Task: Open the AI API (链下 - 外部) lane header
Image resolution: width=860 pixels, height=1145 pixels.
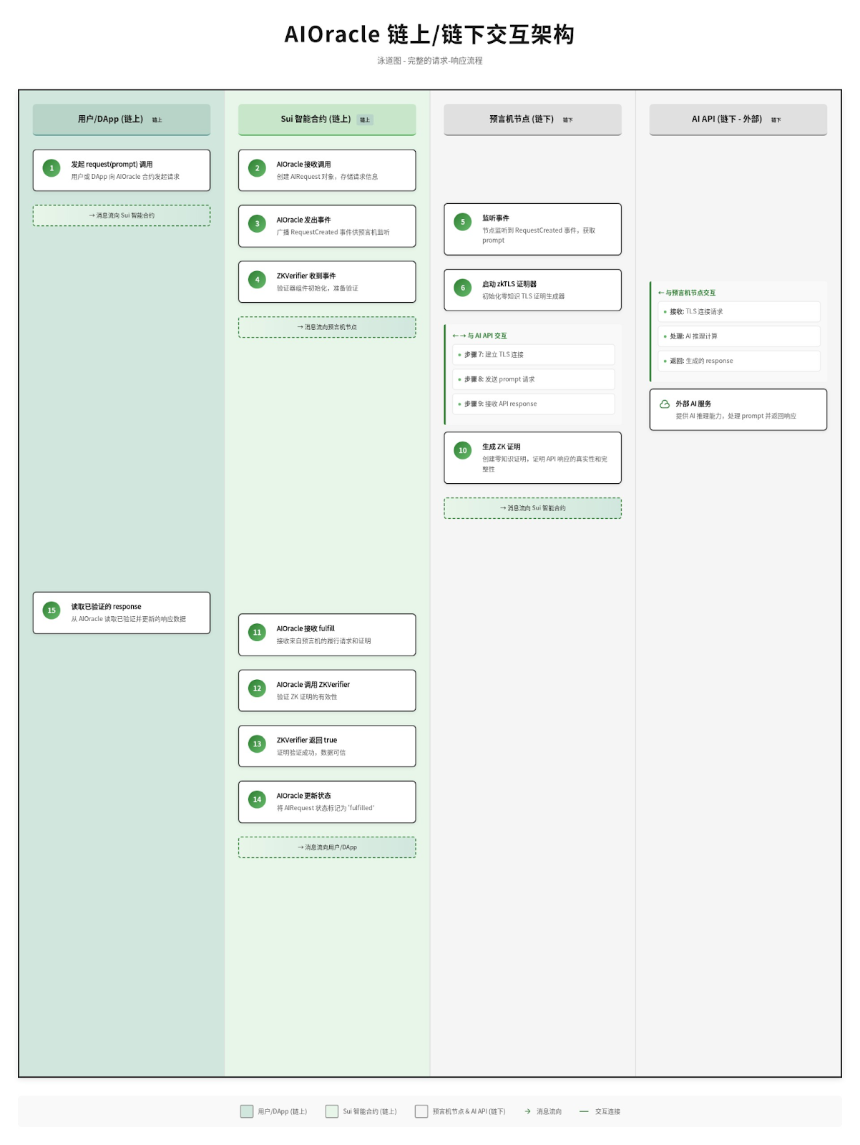Action: 737,119
